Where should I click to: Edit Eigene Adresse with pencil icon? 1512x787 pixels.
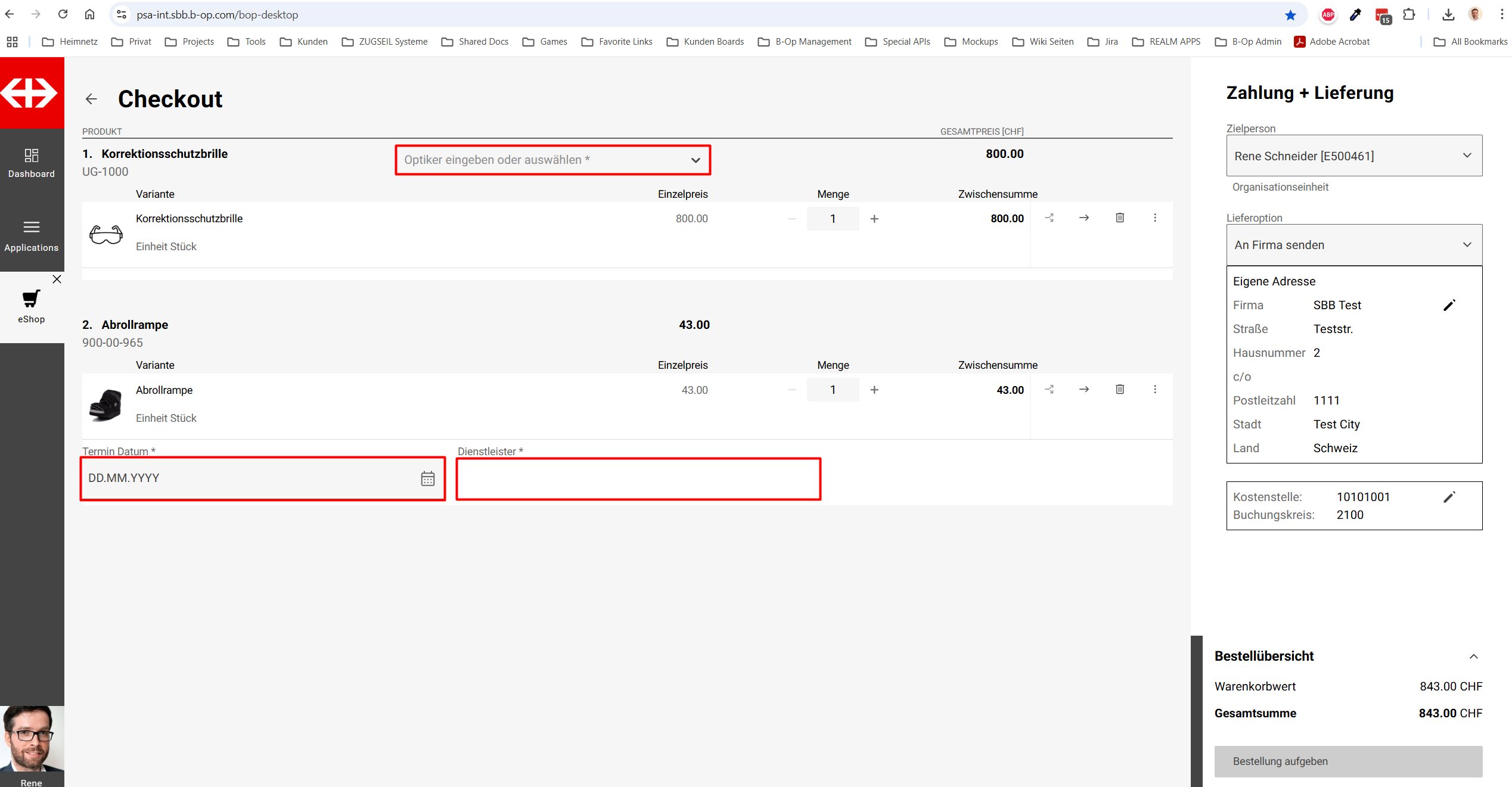click(1449, 305)
